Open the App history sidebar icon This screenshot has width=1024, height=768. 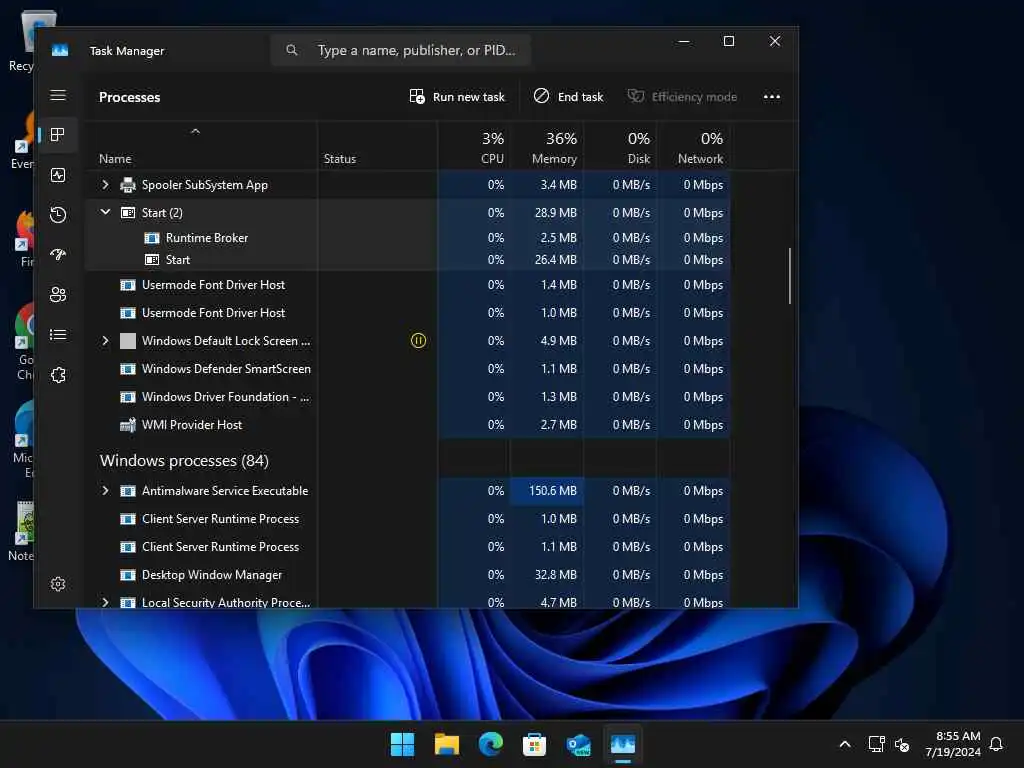click(x=58, y=215)
